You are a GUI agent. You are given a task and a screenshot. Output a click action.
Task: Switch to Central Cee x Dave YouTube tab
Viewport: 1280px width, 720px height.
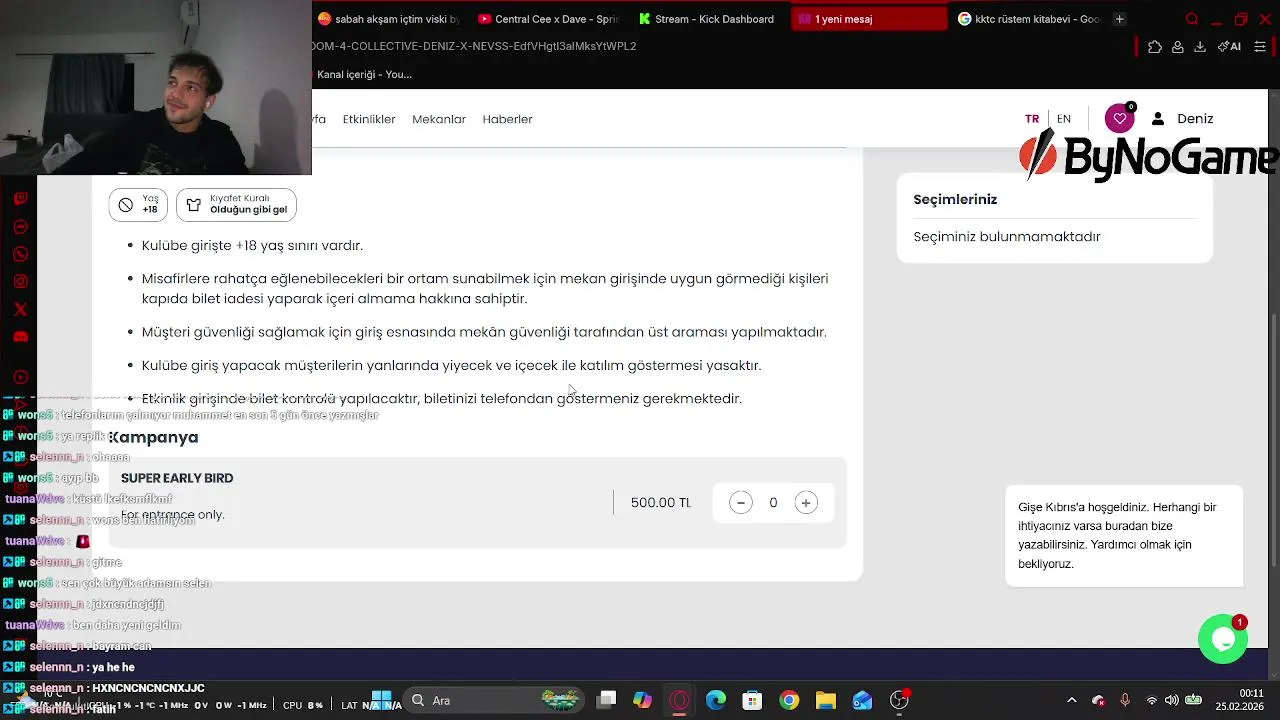coord(548,19)
